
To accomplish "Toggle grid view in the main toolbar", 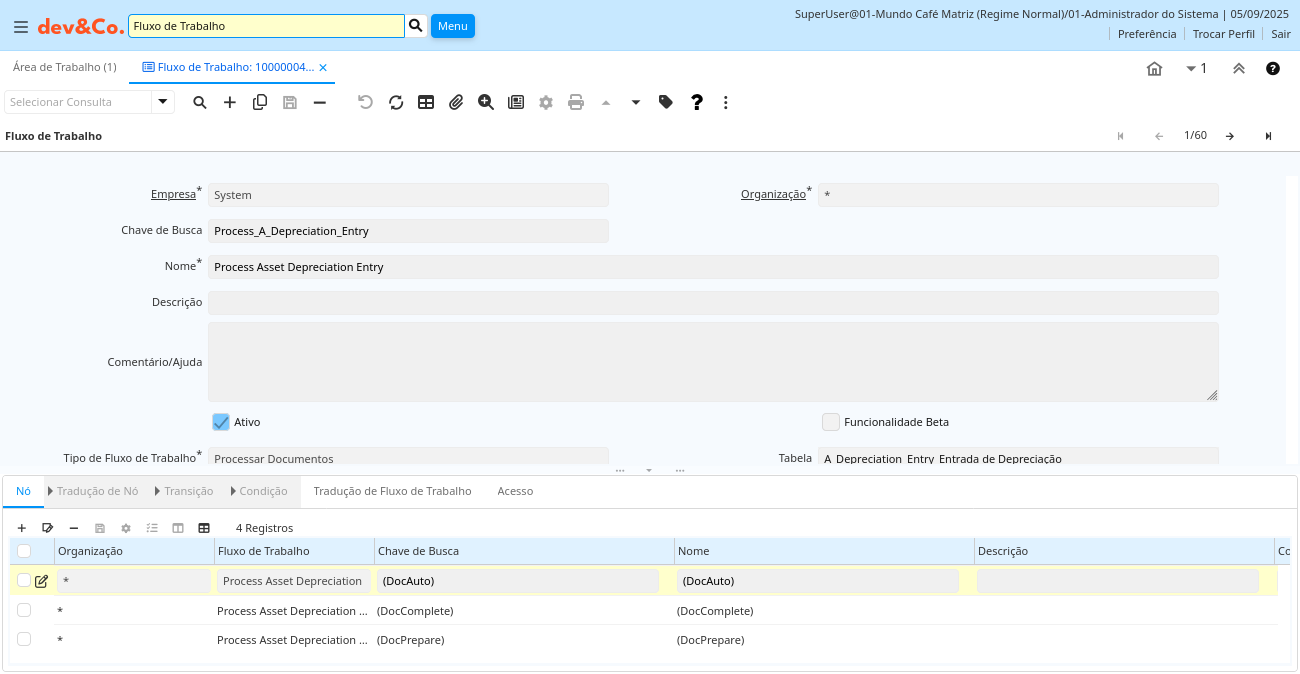I will tap(426, 102).
